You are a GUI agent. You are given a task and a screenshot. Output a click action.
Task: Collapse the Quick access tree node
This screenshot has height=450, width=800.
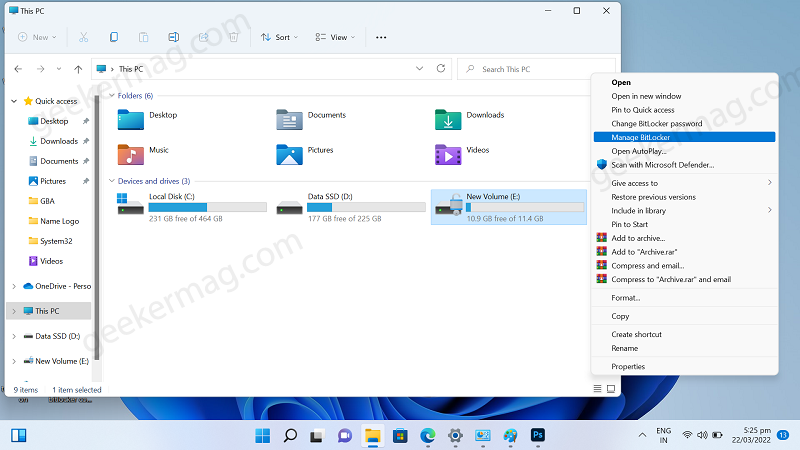(14, 101)
